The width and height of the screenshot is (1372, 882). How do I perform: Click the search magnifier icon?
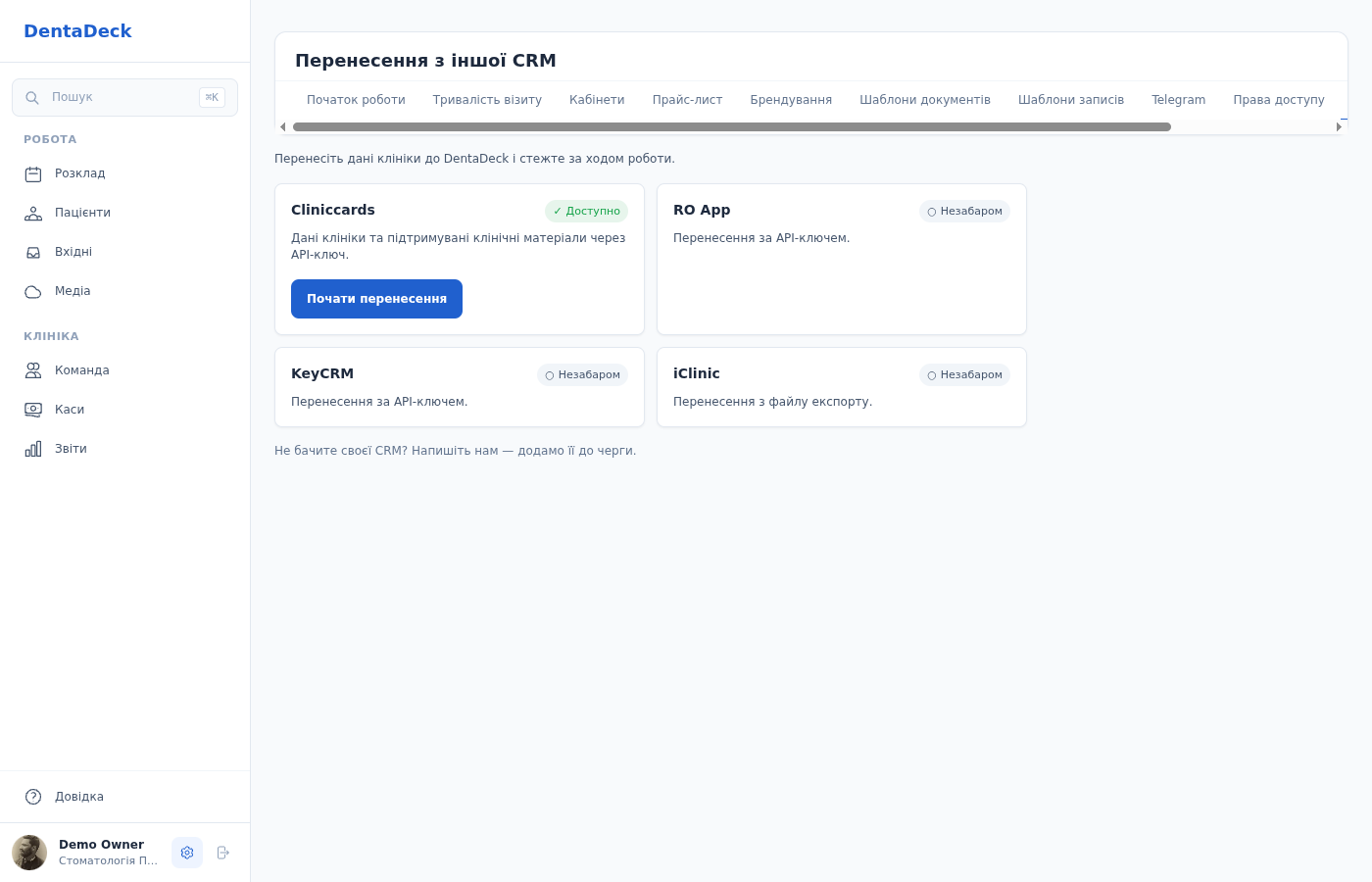[32, 98]
